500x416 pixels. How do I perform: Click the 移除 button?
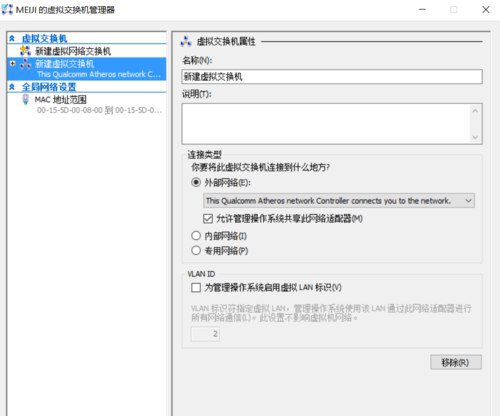click(456, 362)
